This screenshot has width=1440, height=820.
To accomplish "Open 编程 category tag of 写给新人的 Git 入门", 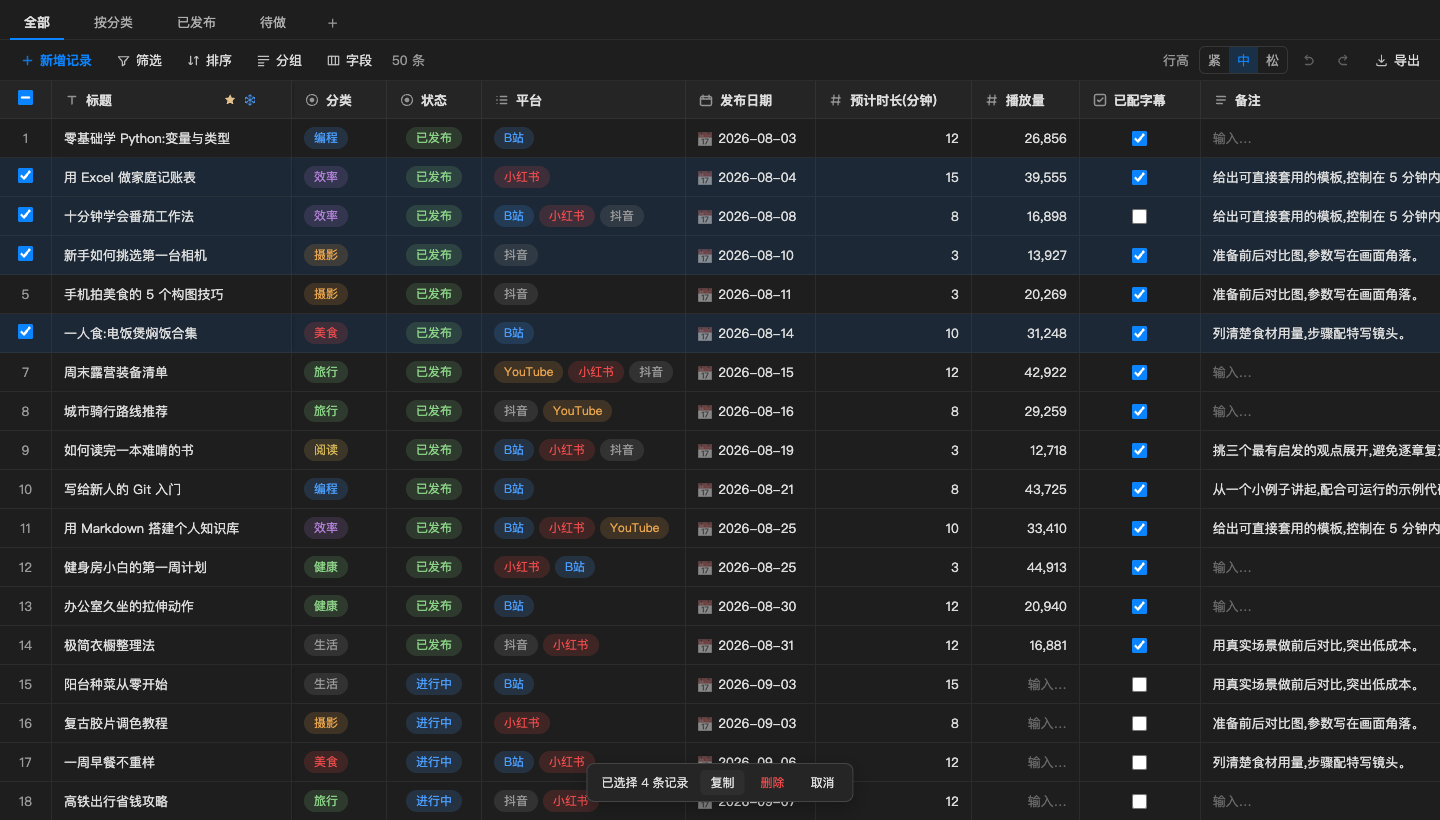I will click(x=326, y=489).
